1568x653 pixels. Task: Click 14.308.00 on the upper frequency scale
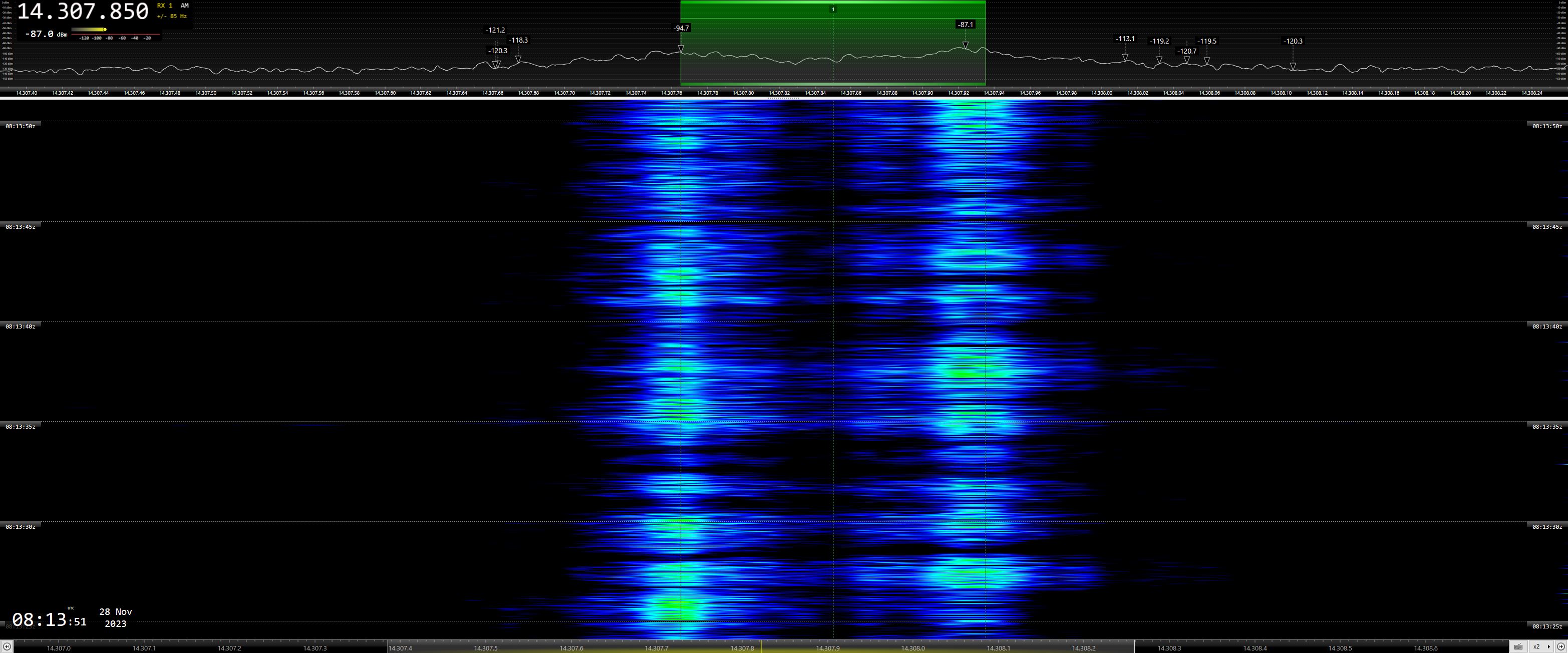pos(1102,93)
